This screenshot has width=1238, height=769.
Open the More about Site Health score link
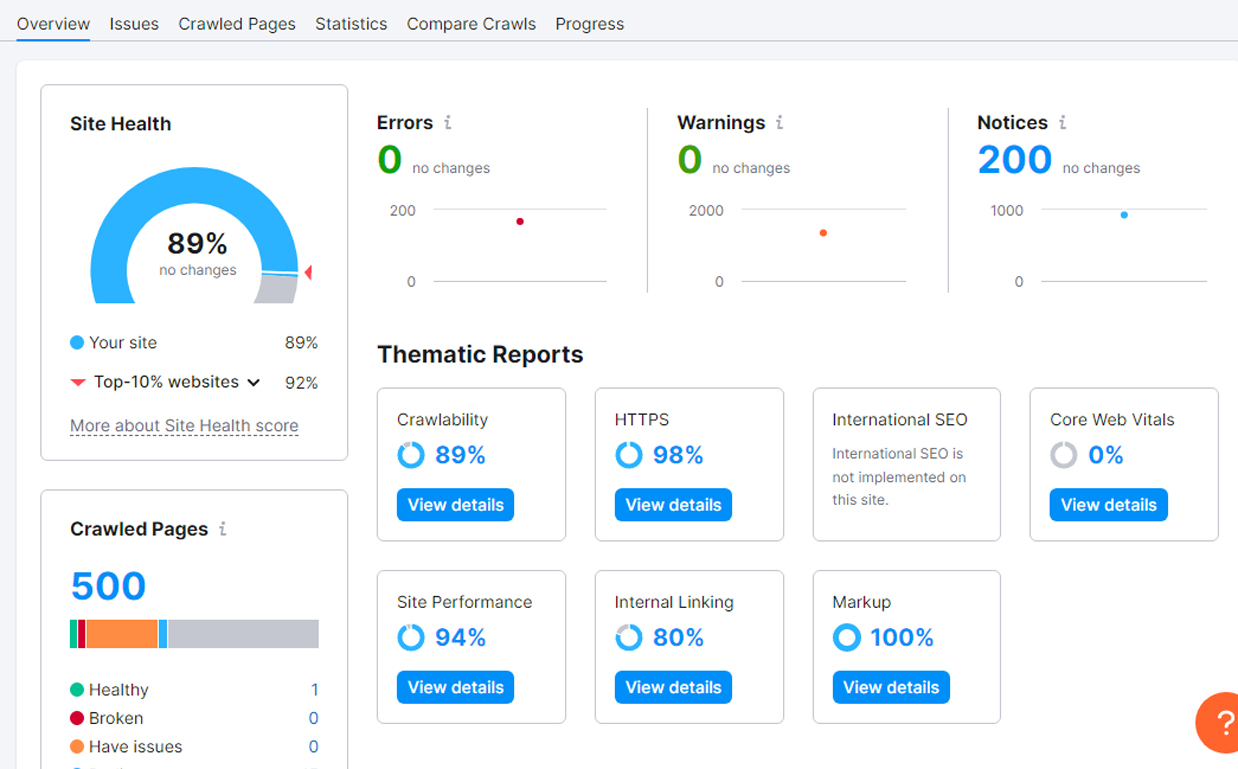(x=184, y=426)
